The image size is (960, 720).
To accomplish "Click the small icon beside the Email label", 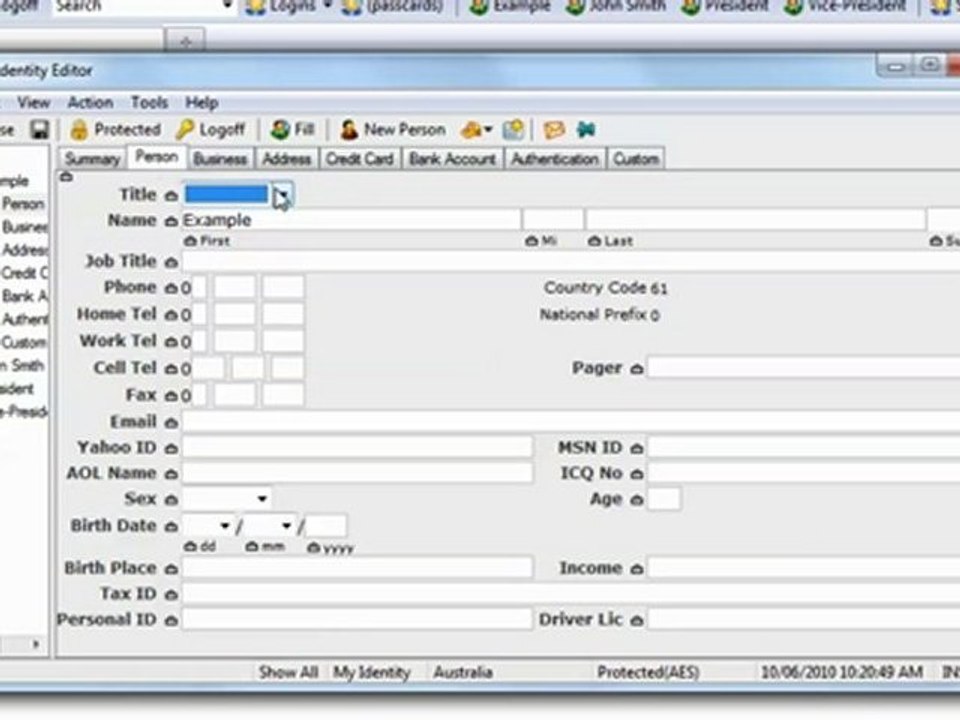I will pos(171,422).
